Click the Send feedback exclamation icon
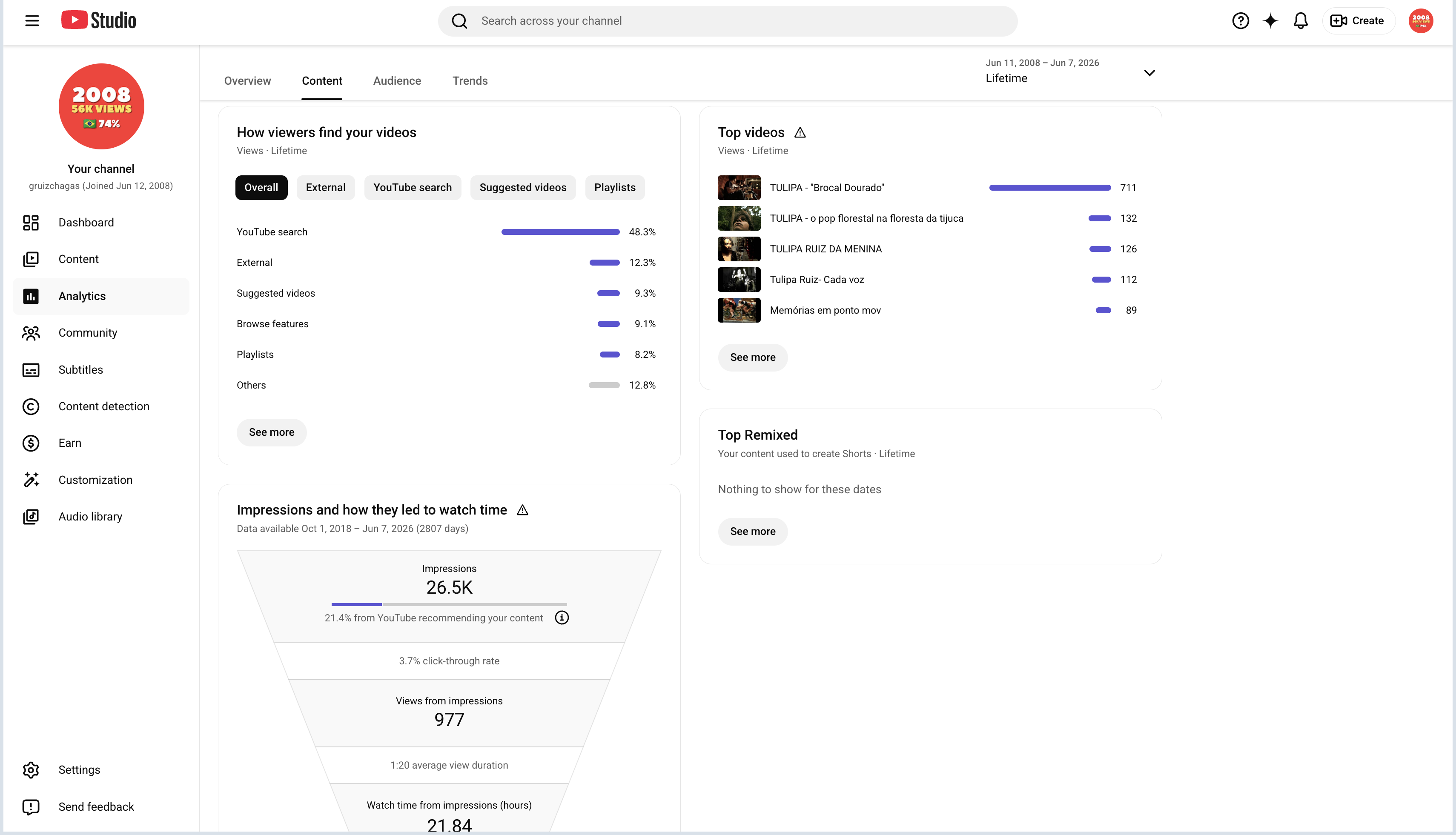 tap(31, 807)
